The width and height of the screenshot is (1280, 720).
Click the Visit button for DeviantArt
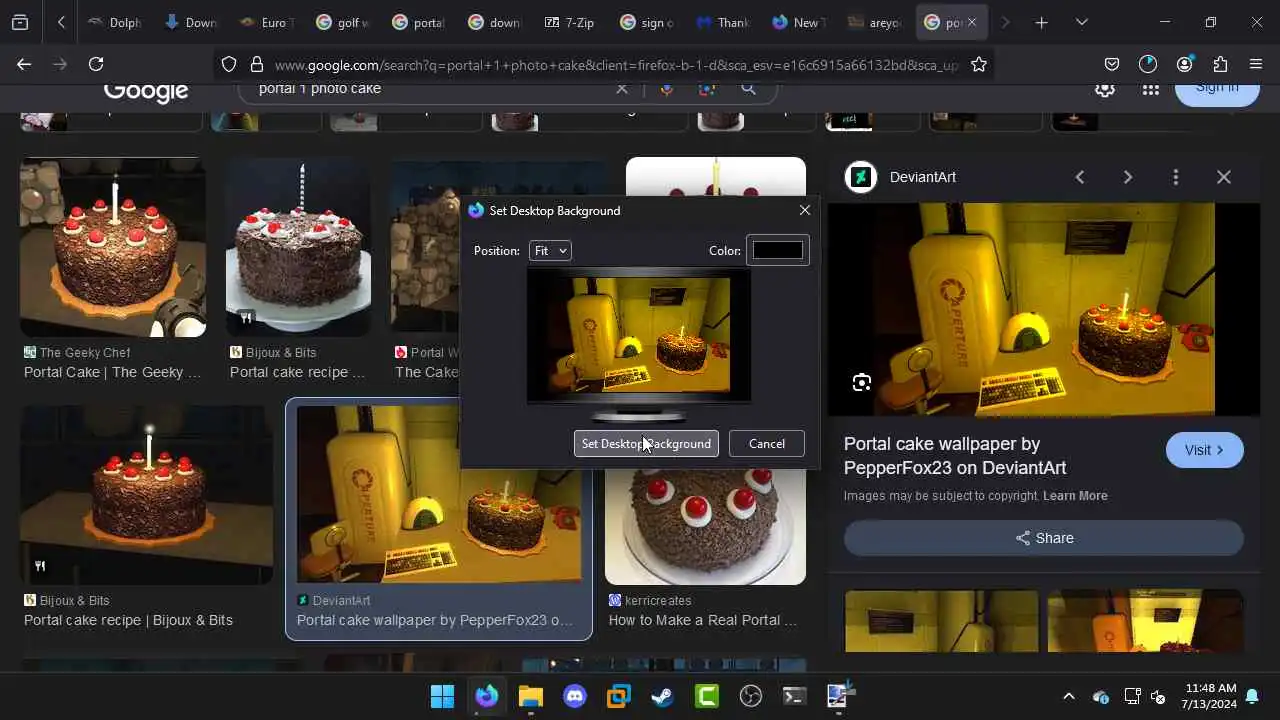click(1205, 450)
